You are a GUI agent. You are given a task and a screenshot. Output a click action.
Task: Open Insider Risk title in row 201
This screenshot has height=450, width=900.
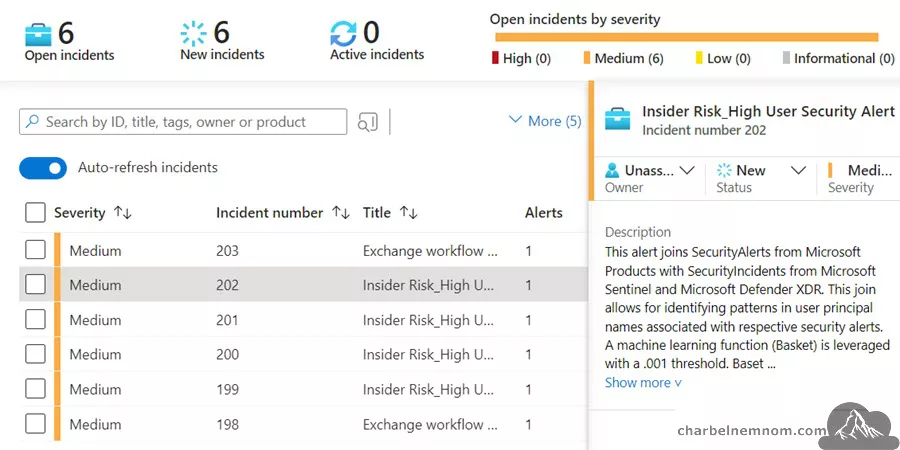point(428,320)
